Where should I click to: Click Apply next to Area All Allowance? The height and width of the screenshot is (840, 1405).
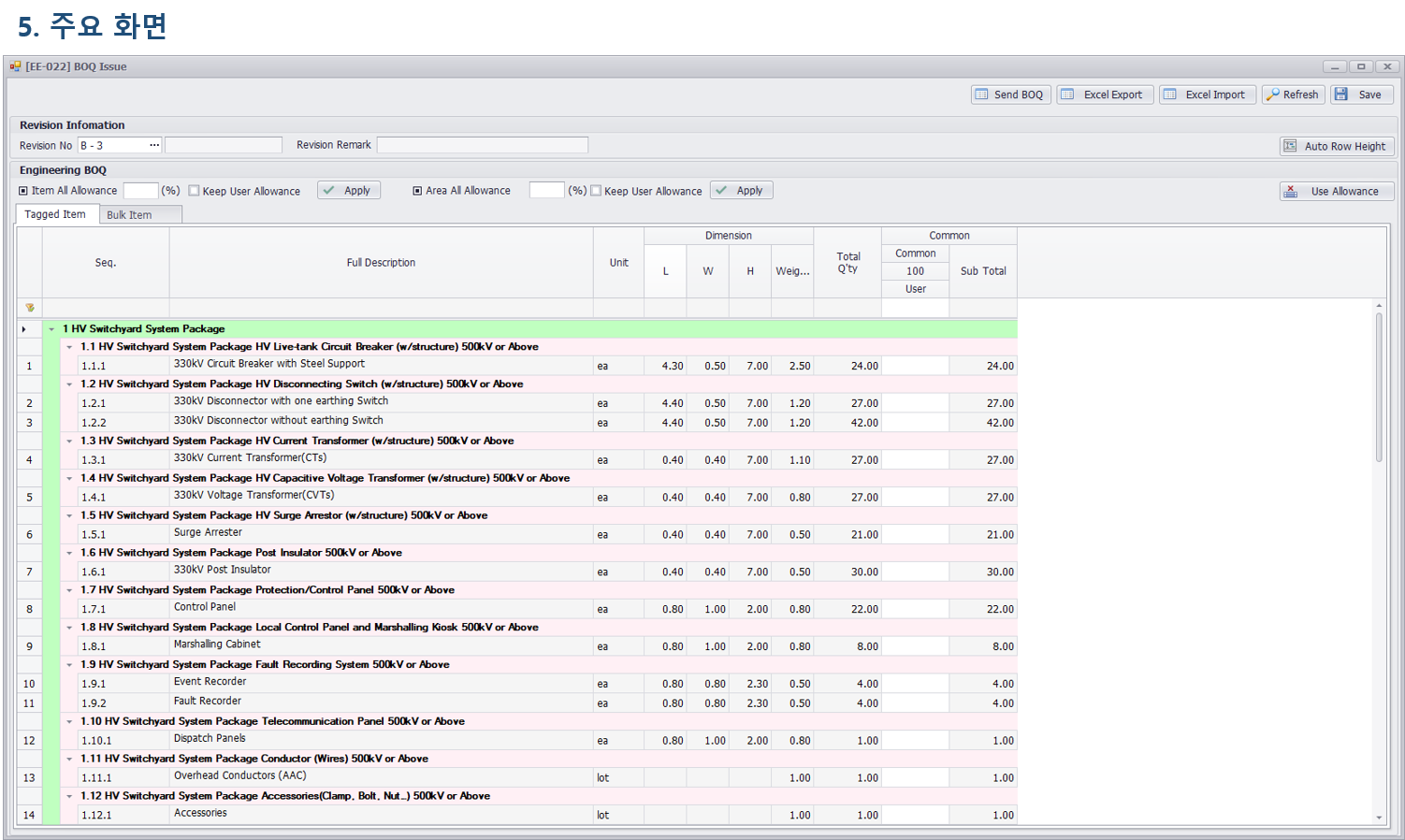coord(741,191)
